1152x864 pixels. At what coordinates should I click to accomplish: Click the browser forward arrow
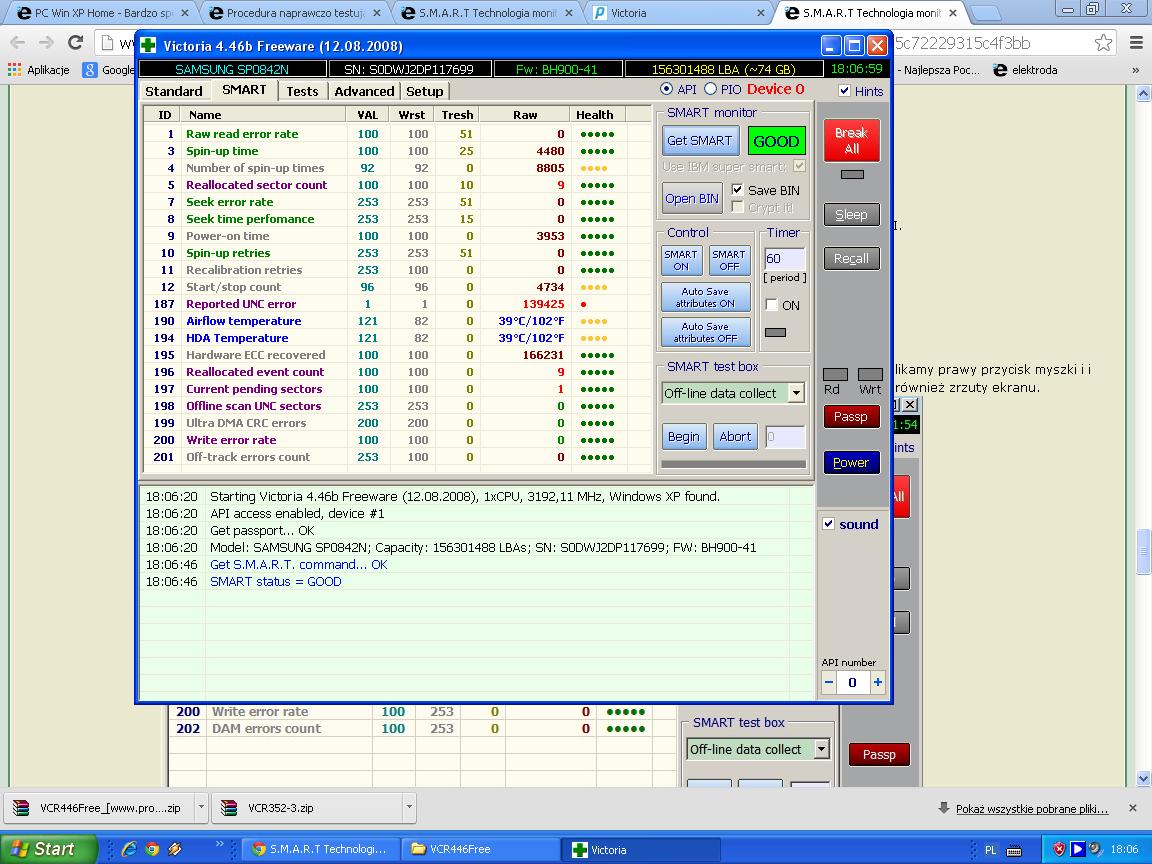(46, 43)
